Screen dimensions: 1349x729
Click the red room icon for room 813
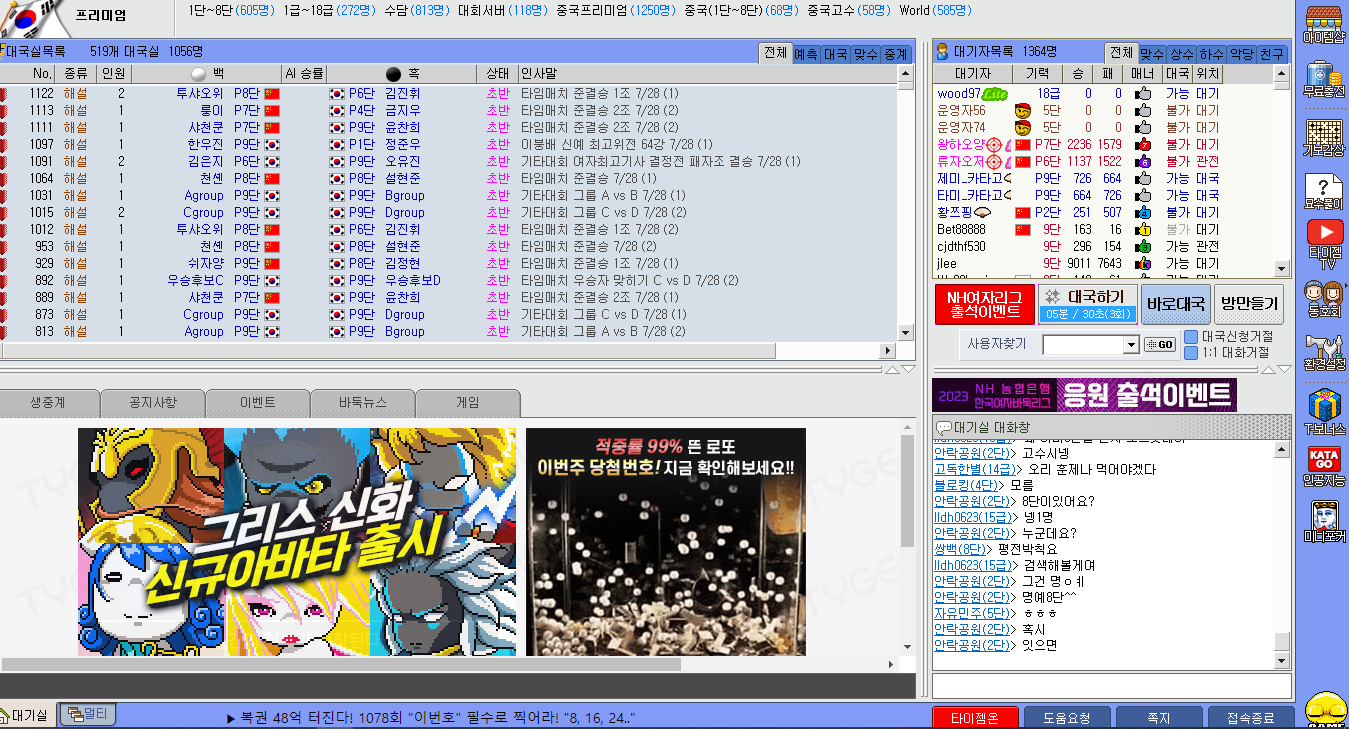point(4,332)
